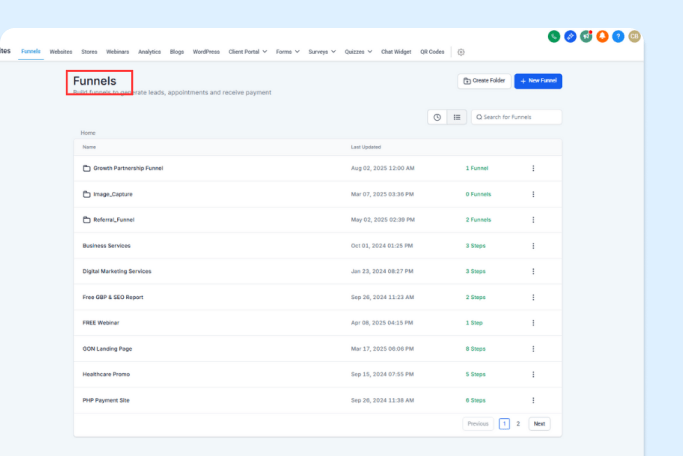Open the megaphone announcements icon
The width and height of the screenshot is (683, 456).
586,36
